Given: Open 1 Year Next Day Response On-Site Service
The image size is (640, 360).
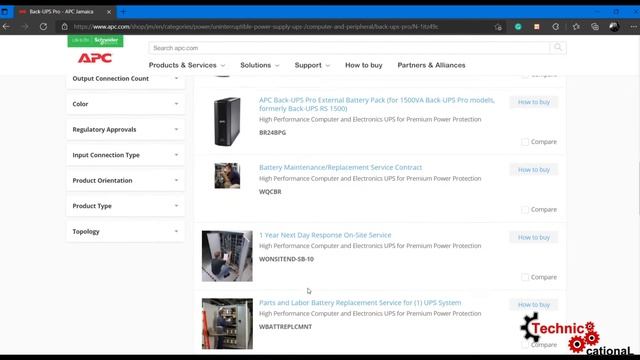Looking at the screenshot, I should click(325, 235).
